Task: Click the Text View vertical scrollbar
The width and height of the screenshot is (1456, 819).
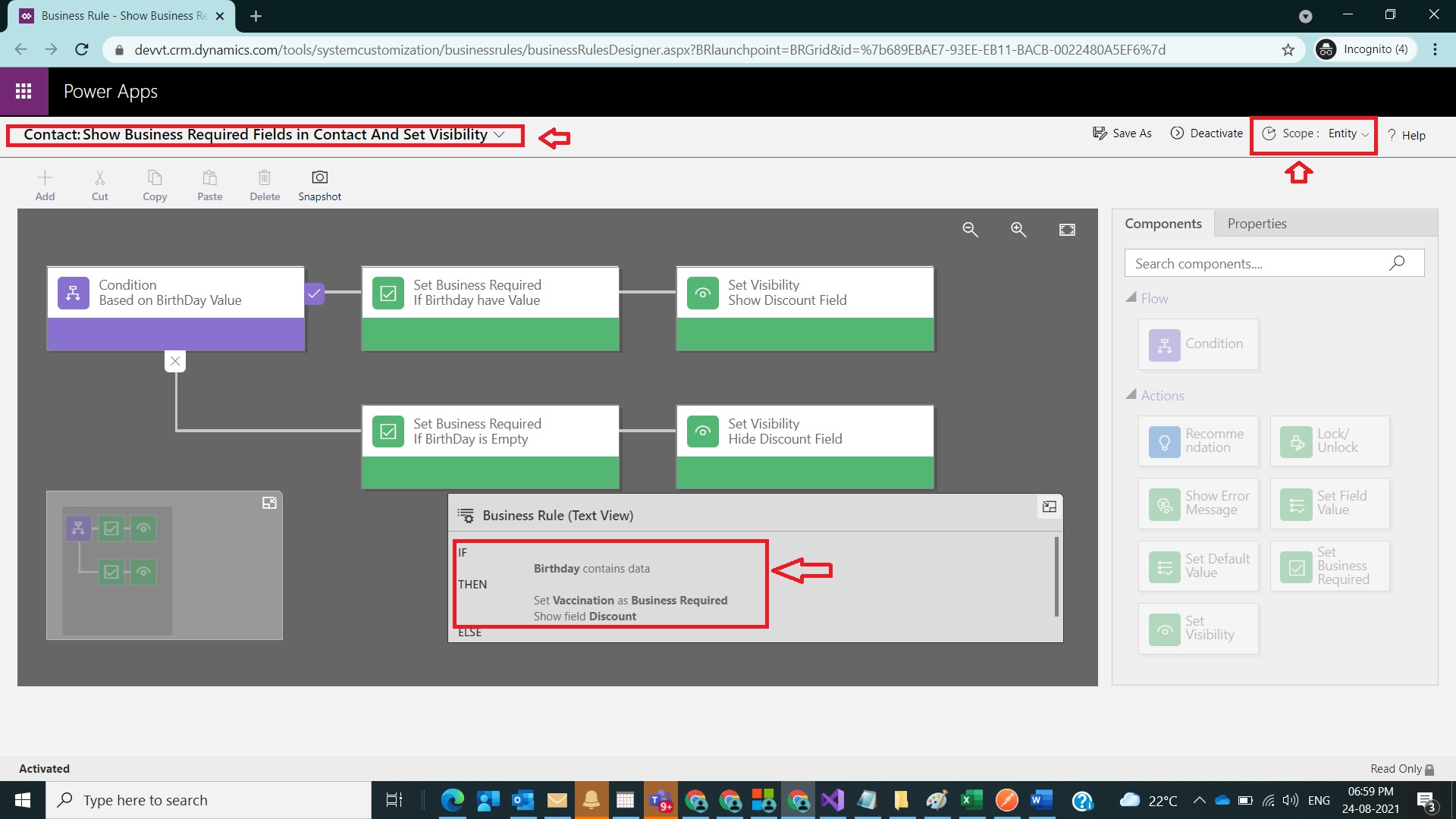Action: [x=1056, y=576]
